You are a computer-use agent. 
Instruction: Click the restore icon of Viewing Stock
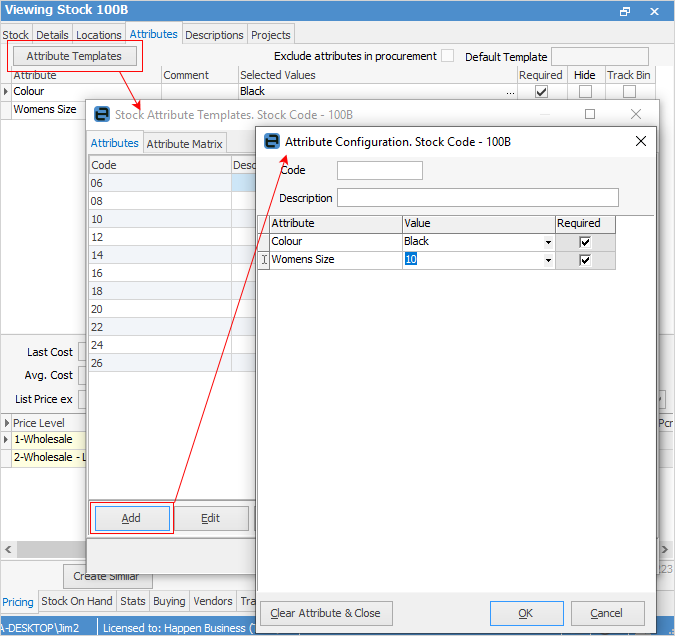click(x=625, y=11)
